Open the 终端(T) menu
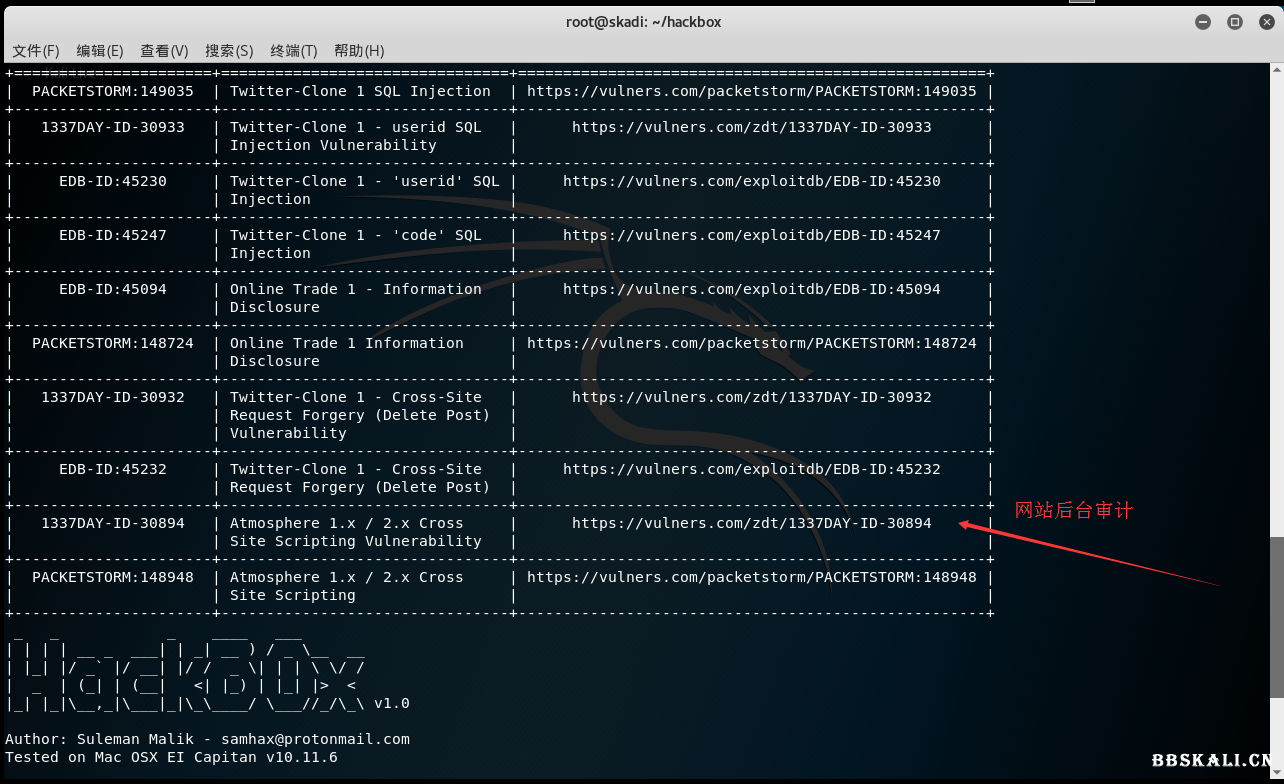 click(294, 51)
